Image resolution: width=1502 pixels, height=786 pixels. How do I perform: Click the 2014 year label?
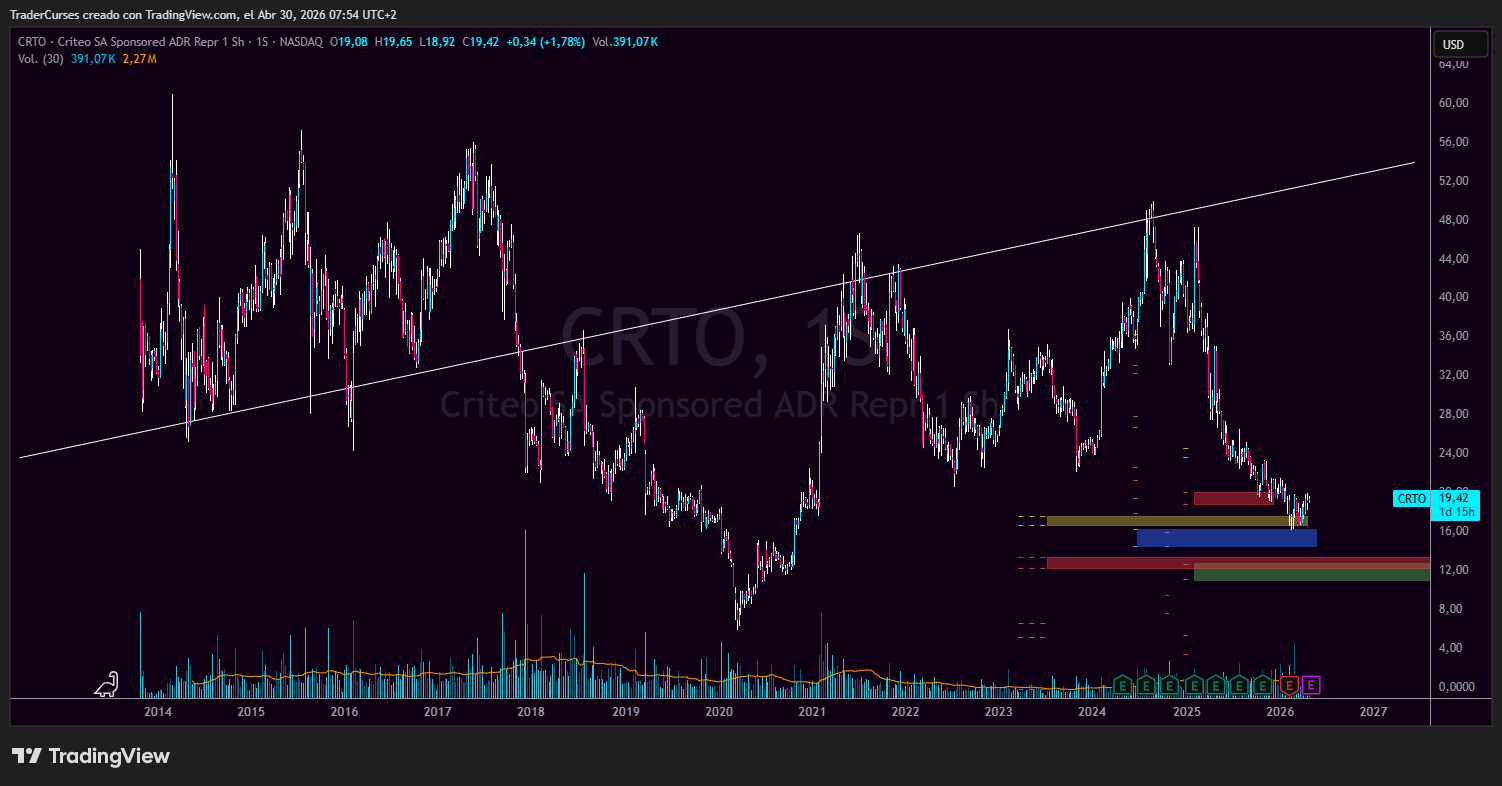click(x=157, y=712)
